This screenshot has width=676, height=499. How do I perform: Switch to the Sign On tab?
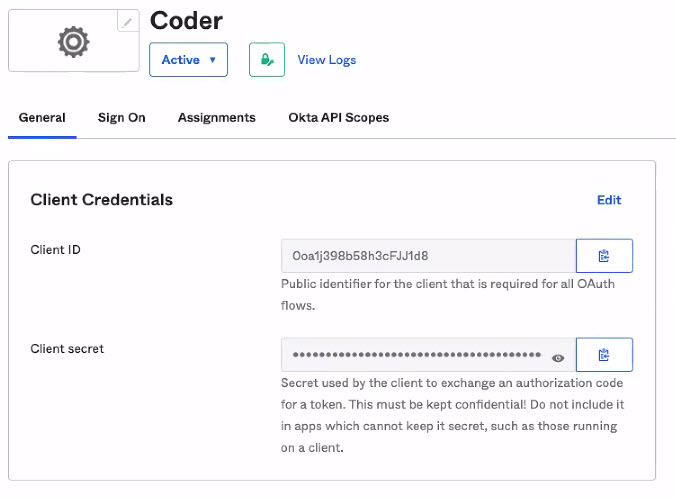pyautogui.click(x=122, y=118)
